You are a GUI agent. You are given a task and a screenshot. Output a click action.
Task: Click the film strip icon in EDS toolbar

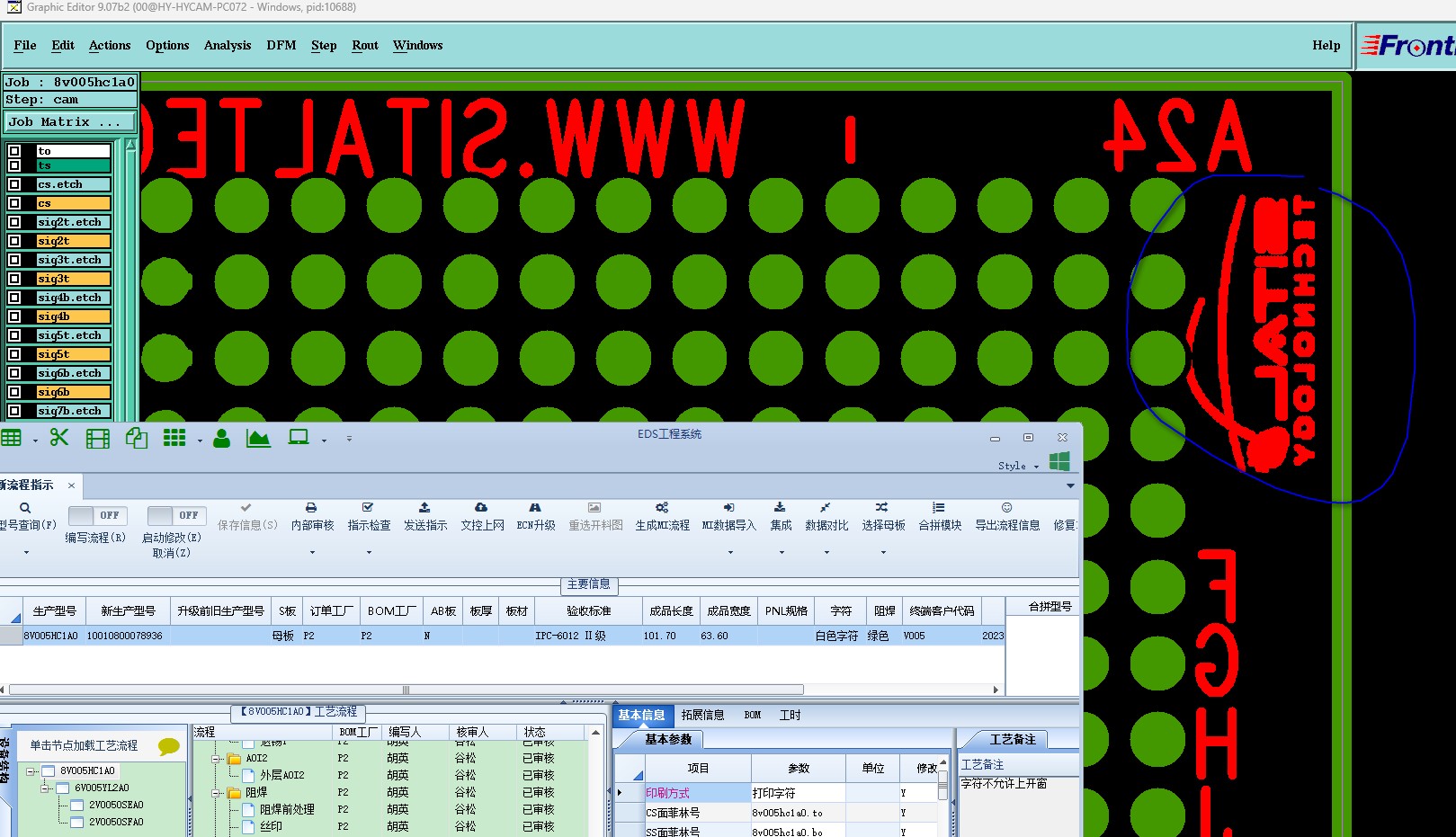click(x=97, y=439)
